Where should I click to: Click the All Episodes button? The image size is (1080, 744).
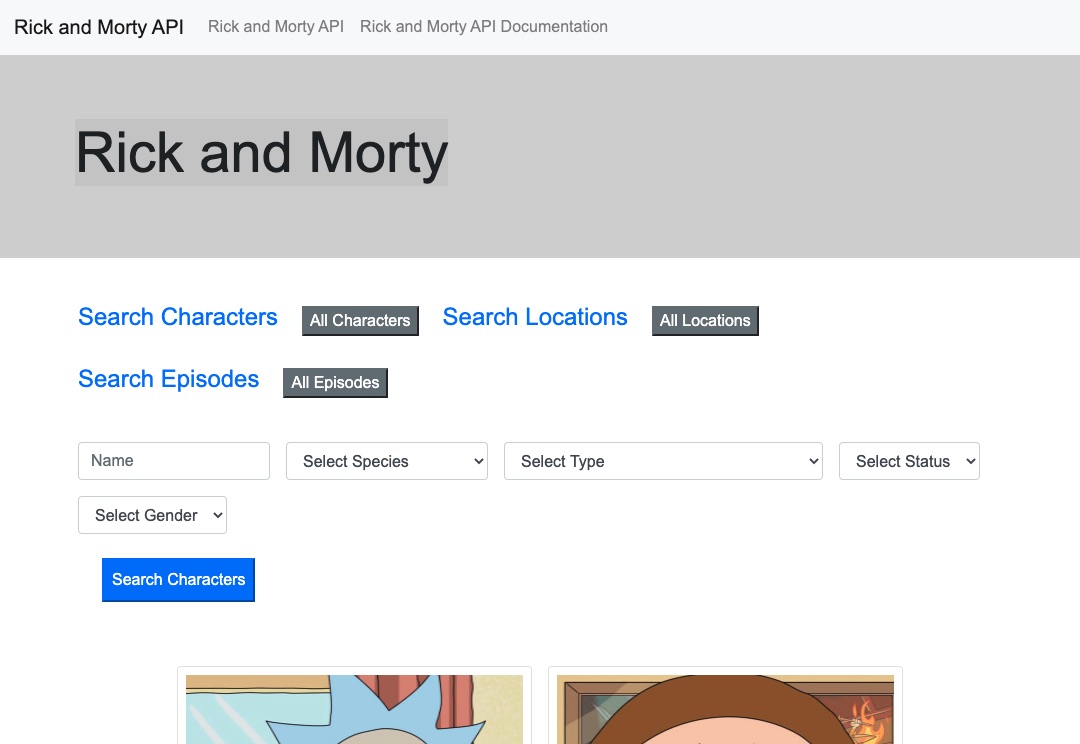point(334,382)
